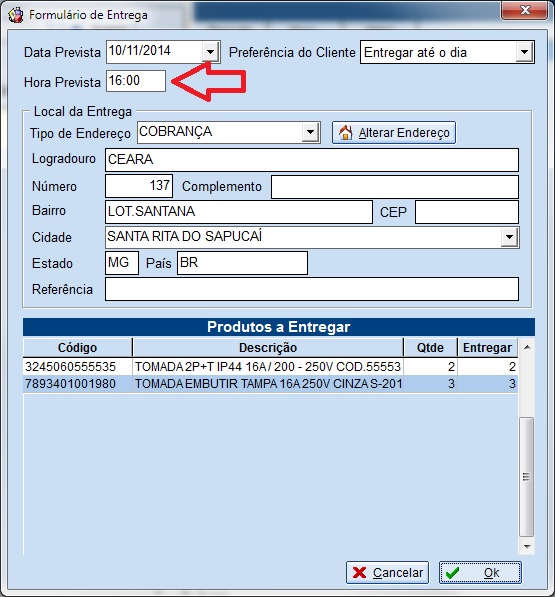Click the red X Cancelar icon

[359, 573]
